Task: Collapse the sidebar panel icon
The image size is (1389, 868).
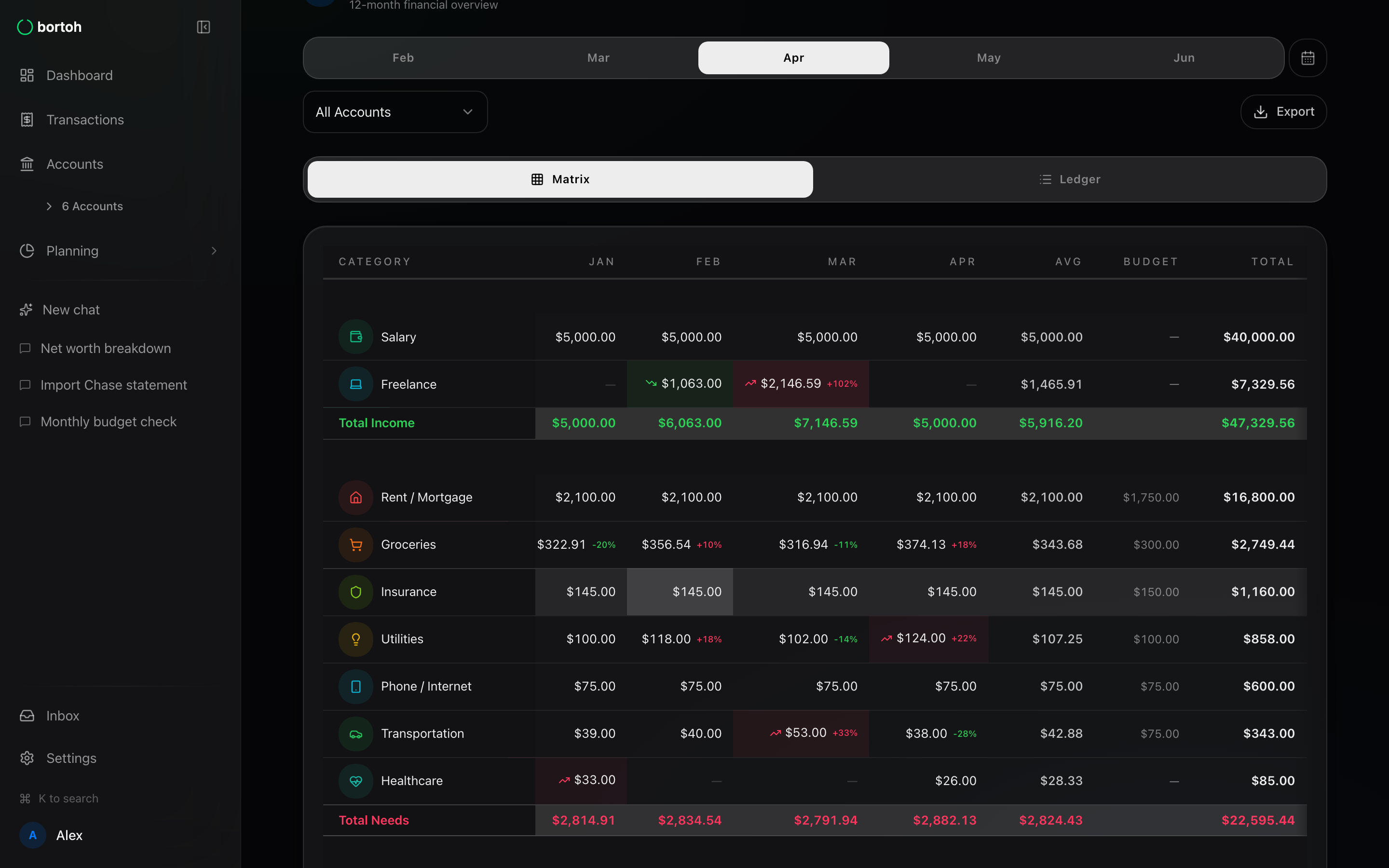Action: point(203,27)
